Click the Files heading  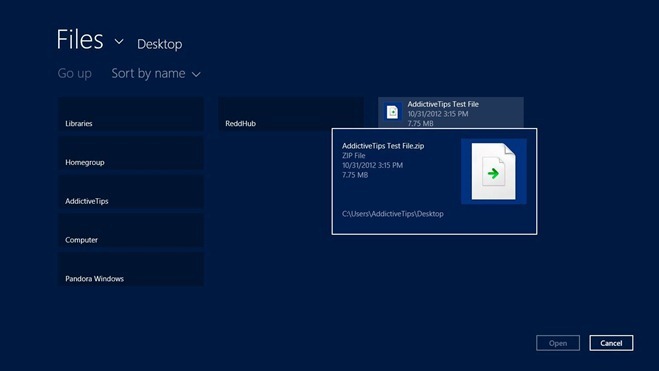pos(80,40)
